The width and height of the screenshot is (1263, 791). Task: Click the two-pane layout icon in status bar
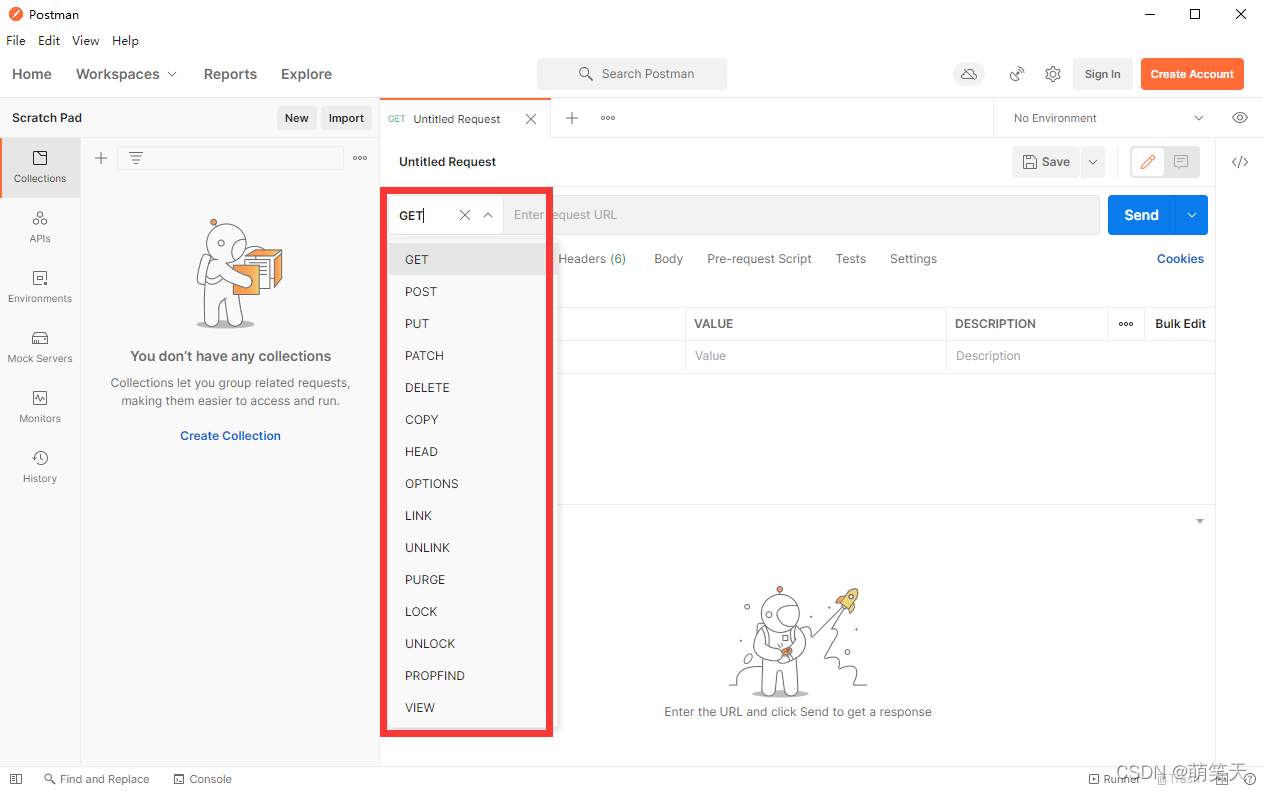[15, 779]
